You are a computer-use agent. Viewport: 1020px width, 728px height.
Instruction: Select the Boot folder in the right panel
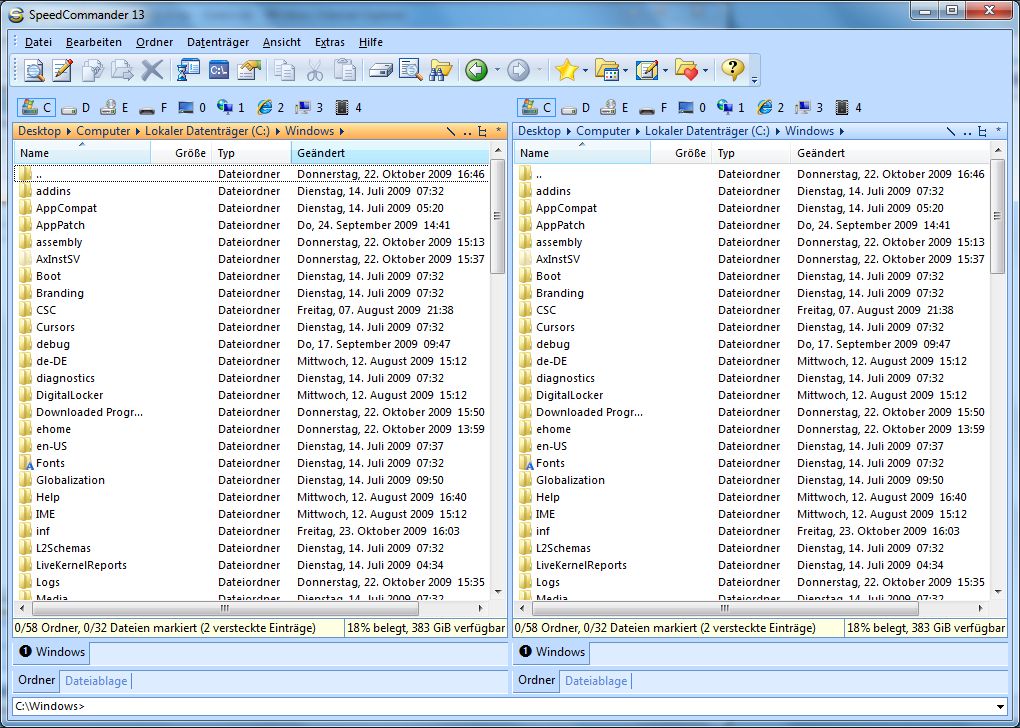pyautogui.click(x=553, y=276)
